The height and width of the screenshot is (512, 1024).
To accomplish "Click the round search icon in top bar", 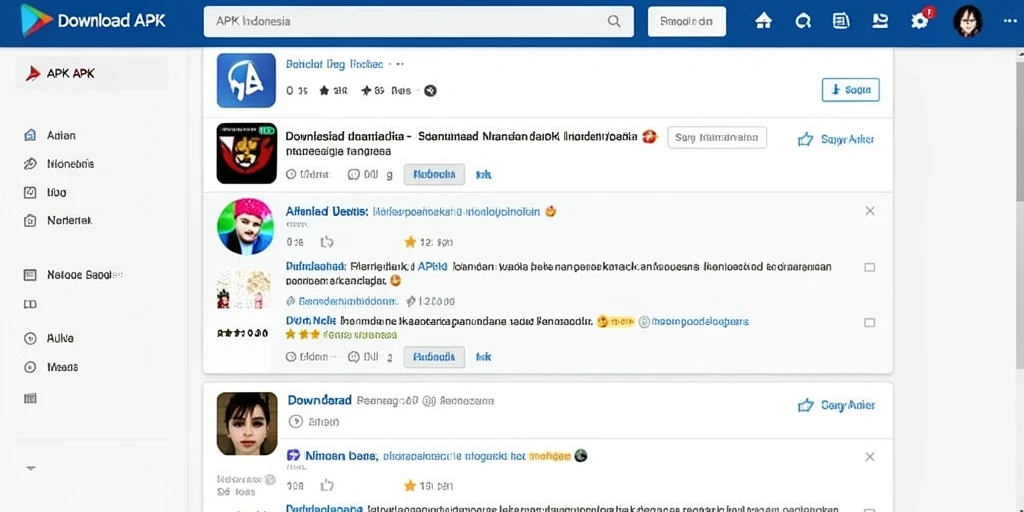I will pos(803,21).
